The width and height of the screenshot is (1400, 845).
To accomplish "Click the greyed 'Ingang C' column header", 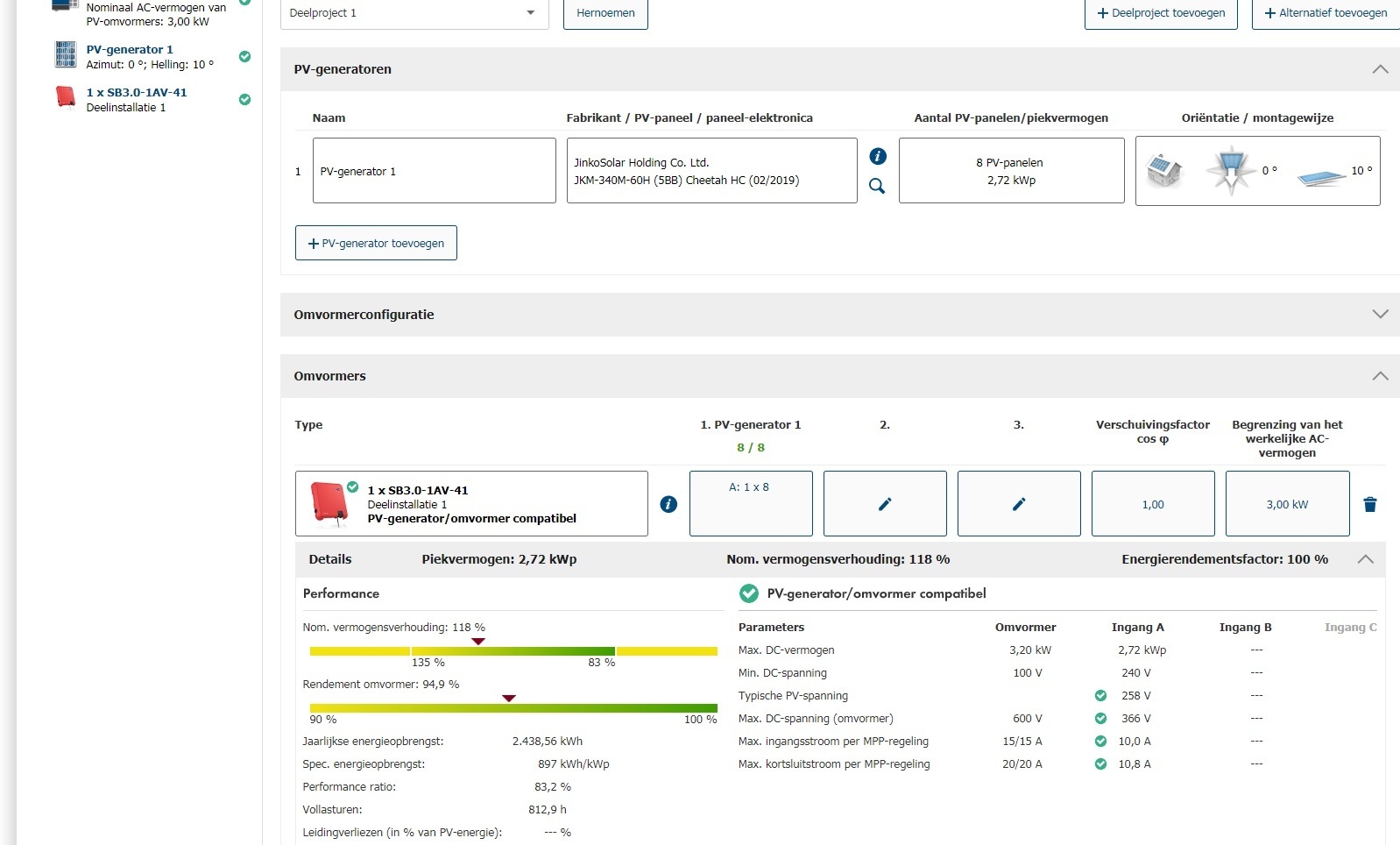I will [x=1351, y=628].
